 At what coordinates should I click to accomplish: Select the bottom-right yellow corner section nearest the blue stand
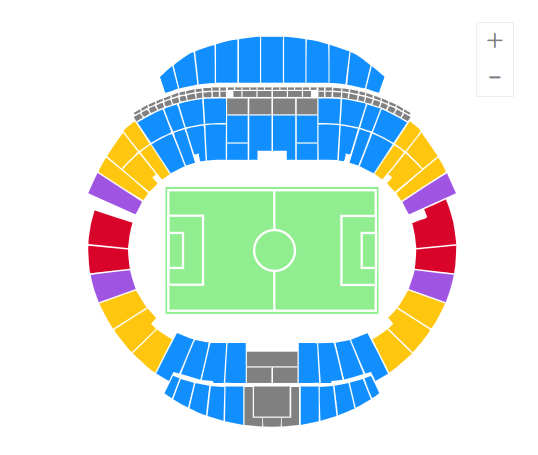(392, 351)
